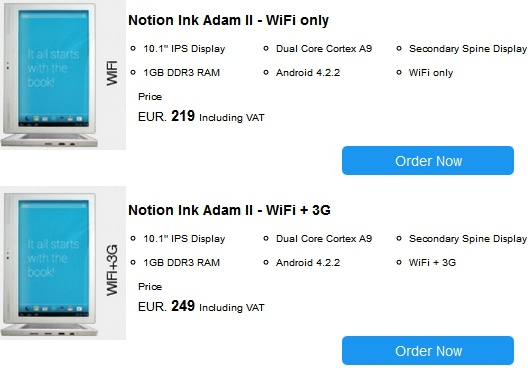The width and height of the screenshot is (528, 371).
Task: Click the WiFi + 3G bullet in the second product specs
Action: coord(432,263)
